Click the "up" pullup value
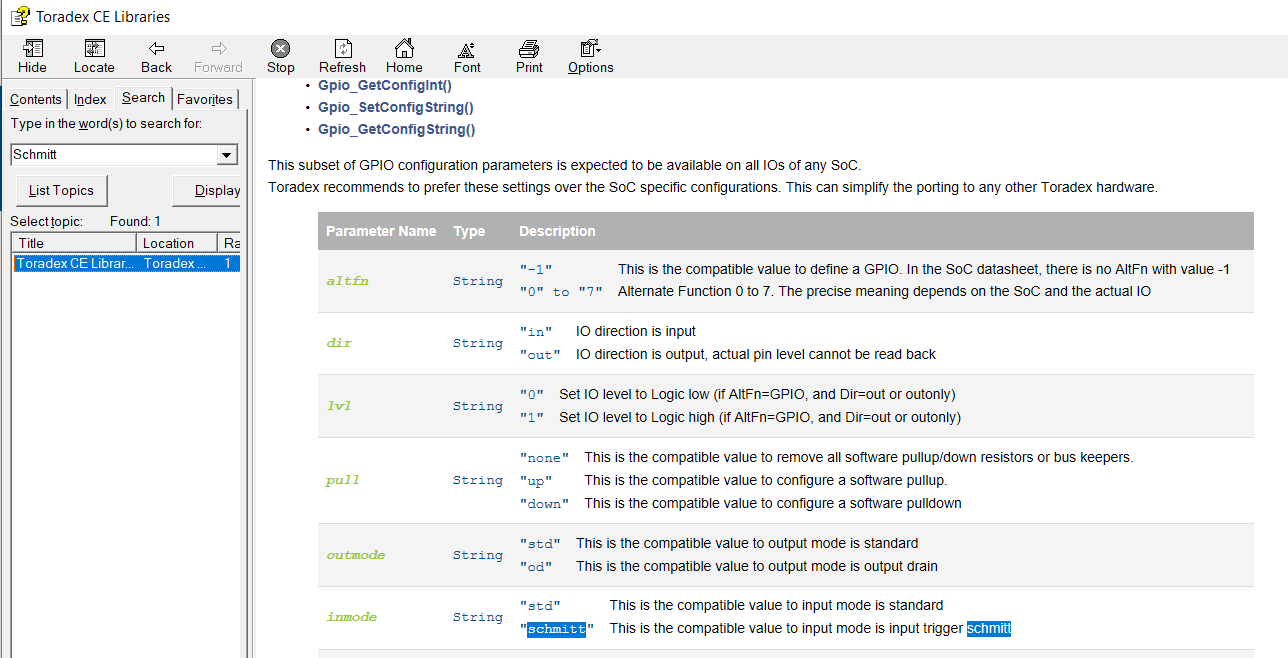Viewport: 1288px width, 658px height. coord(535,481)
